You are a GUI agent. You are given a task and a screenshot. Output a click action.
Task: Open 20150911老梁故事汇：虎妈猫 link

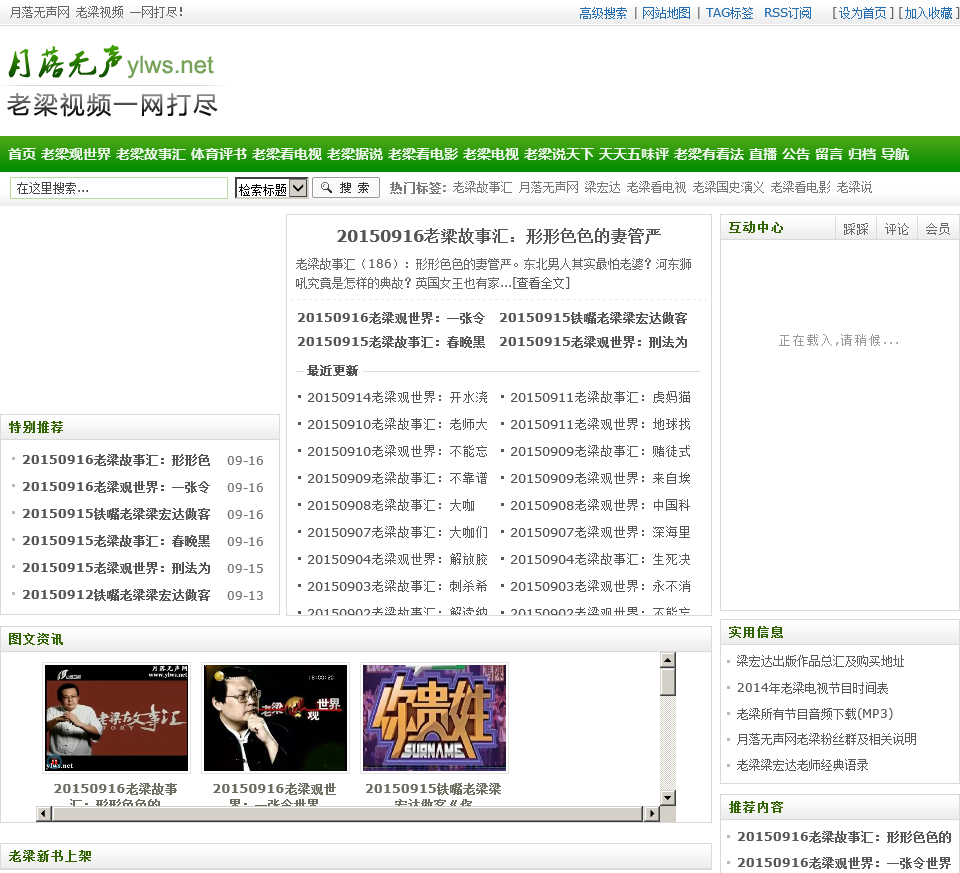601,397
